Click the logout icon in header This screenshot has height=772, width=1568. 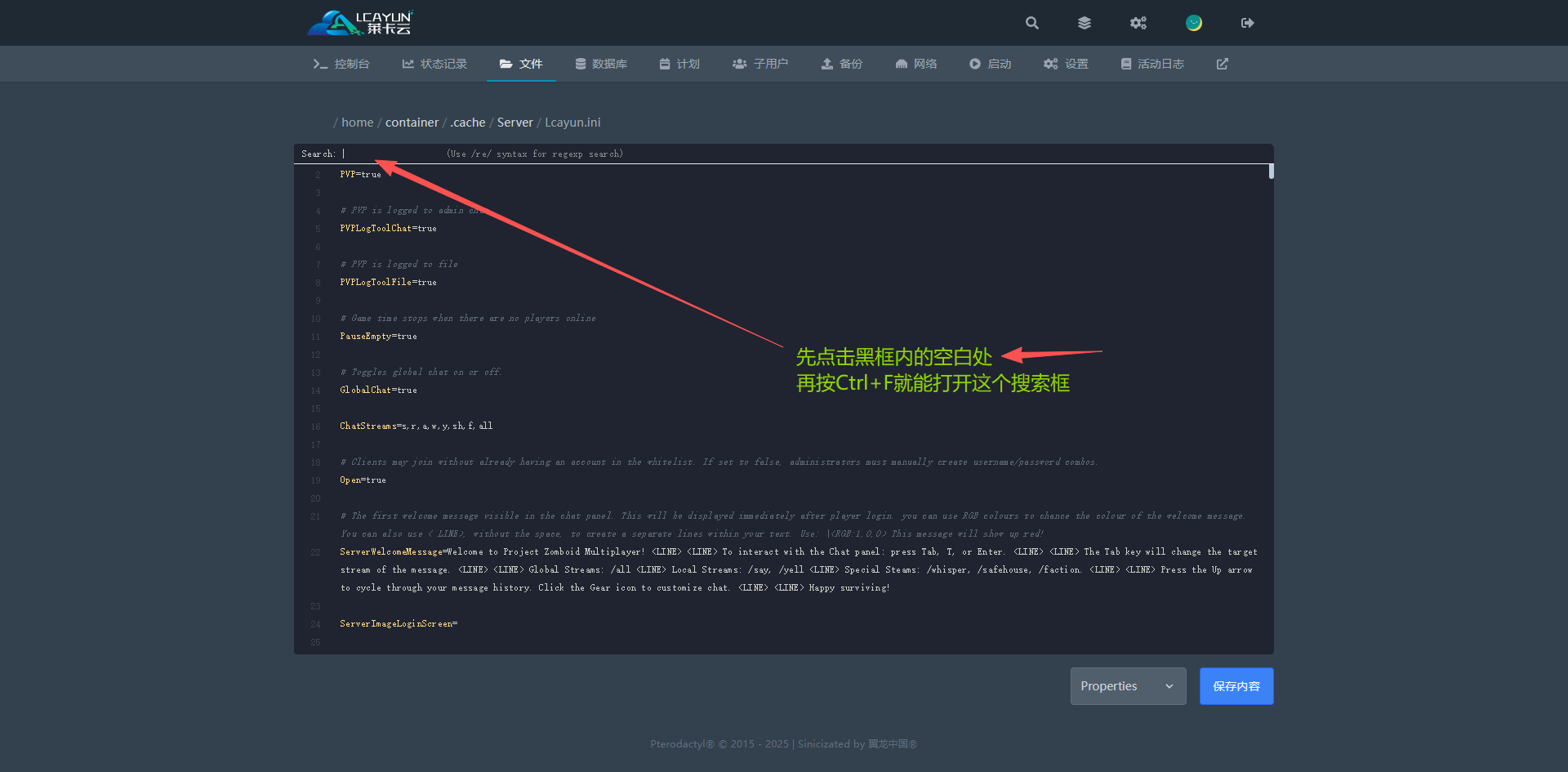coord(1247,23)
